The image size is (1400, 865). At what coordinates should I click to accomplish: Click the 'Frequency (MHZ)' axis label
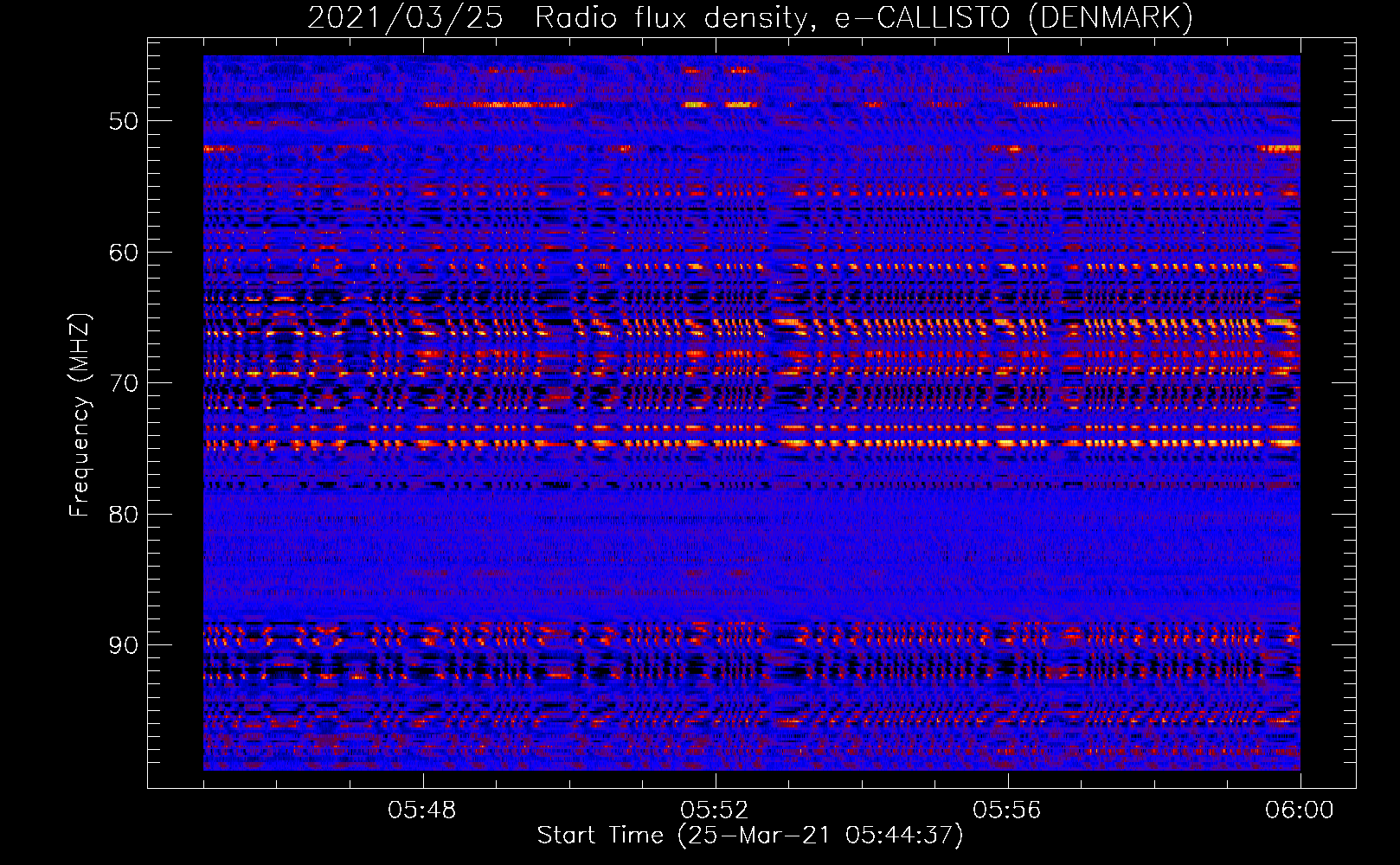tap(80, 415)
